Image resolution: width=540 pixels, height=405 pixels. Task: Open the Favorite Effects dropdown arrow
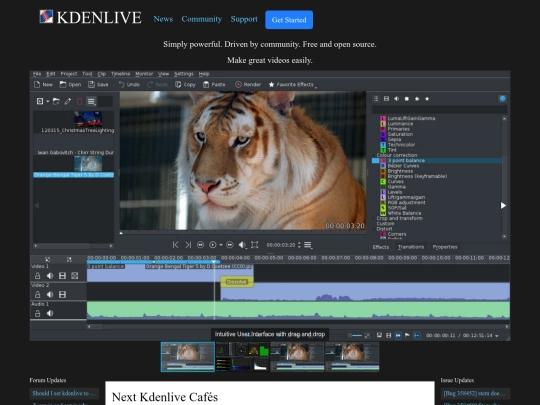pyautogui.click(x=316, y=87)
